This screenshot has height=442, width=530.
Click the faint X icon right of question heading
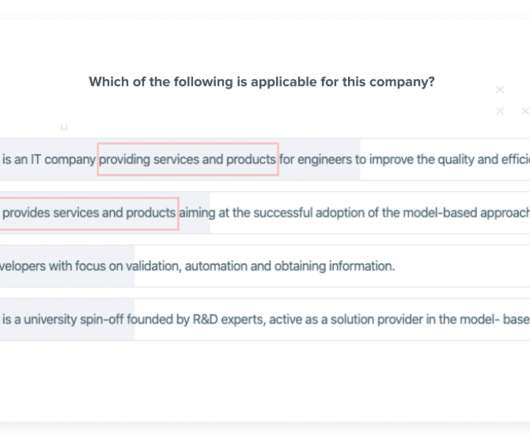pyautogui.click(x=500, y=90)
